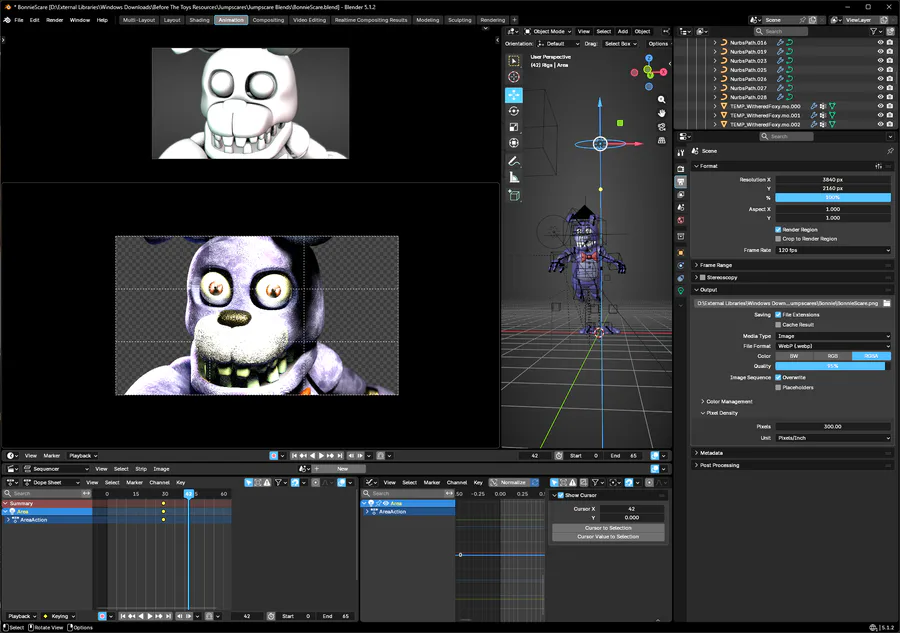The height and width of the screenshot is (633, 900).
Task: Hide NurbsPath.016 with eye icon
Action: [880, 42]
